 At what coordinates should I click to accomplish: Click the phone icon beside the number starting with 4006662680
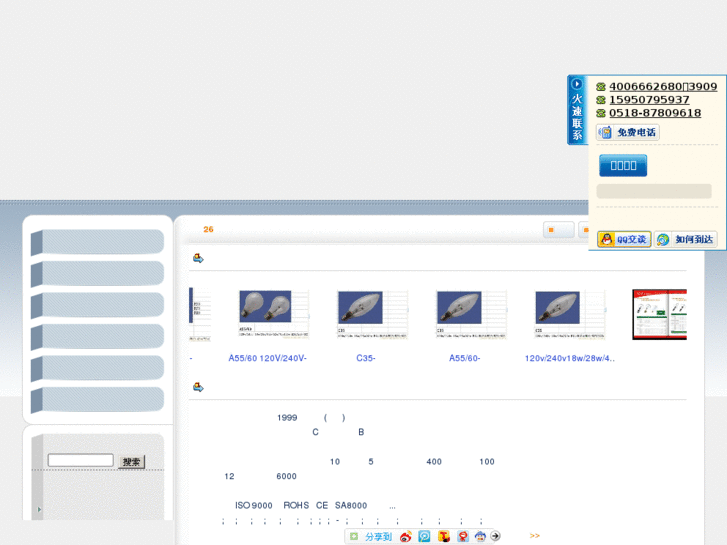[601, 87]
